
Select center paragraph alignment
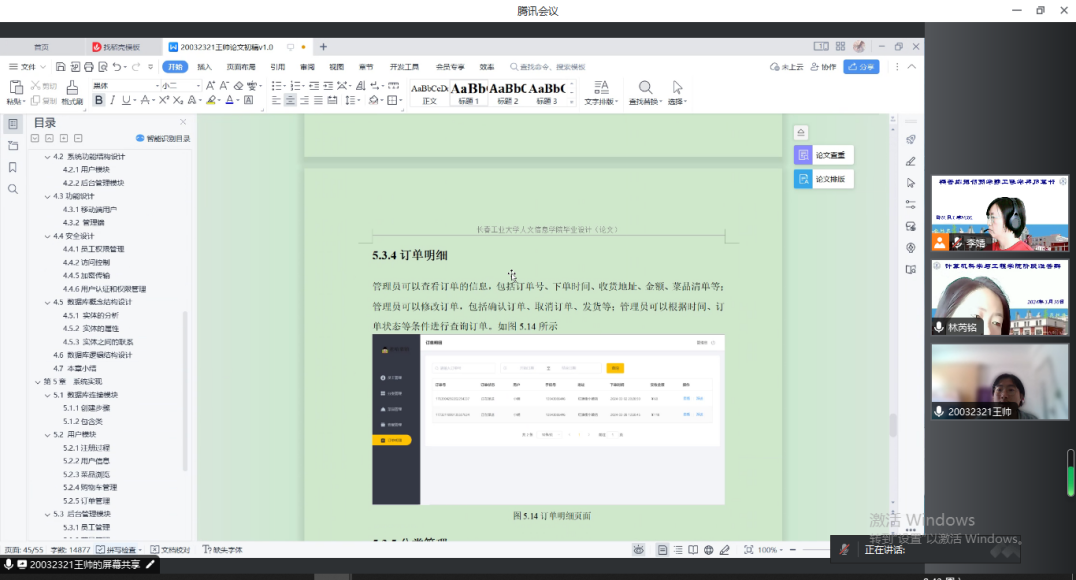click(290, 100)
